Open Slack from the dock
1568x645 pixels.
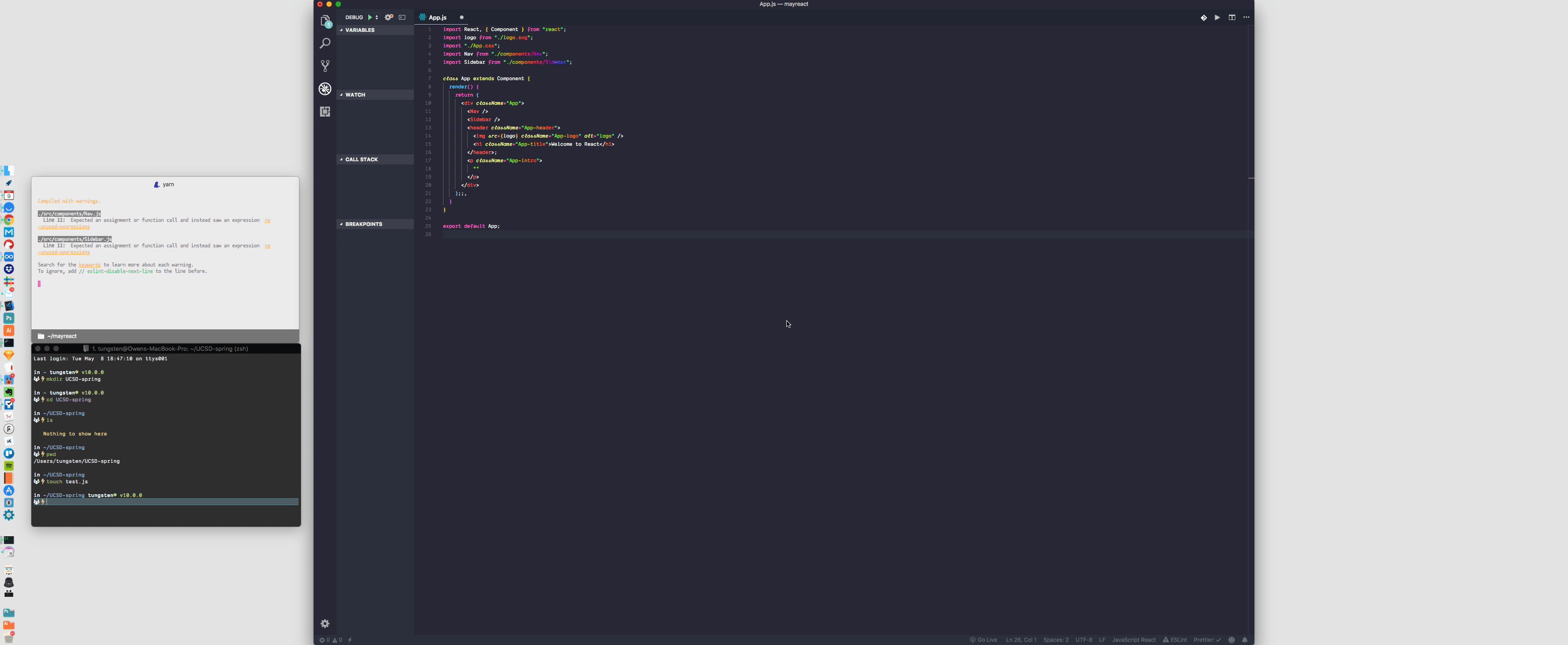click(9, 282)
